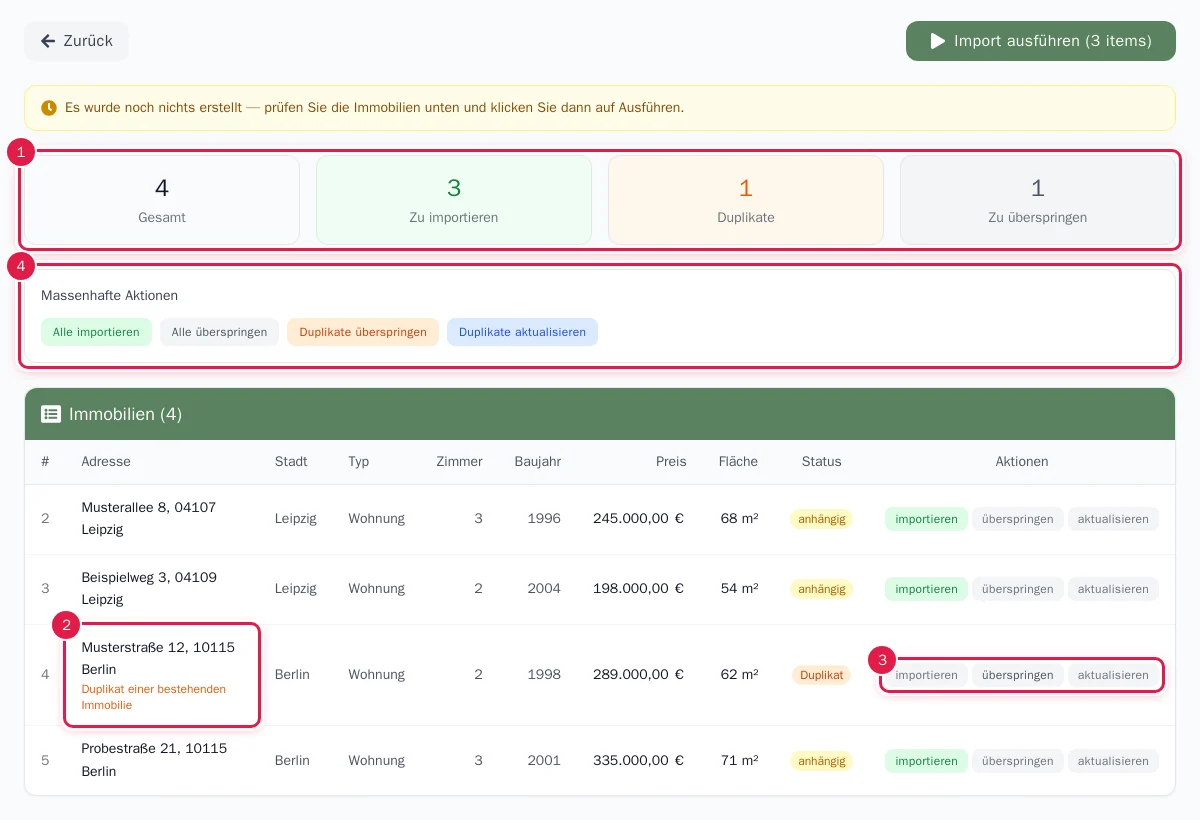Set Musterstraße 12 row to importieren
The width and height of the screenshot is (1200, 820).
pyautogui.click(x=926, y=675)
